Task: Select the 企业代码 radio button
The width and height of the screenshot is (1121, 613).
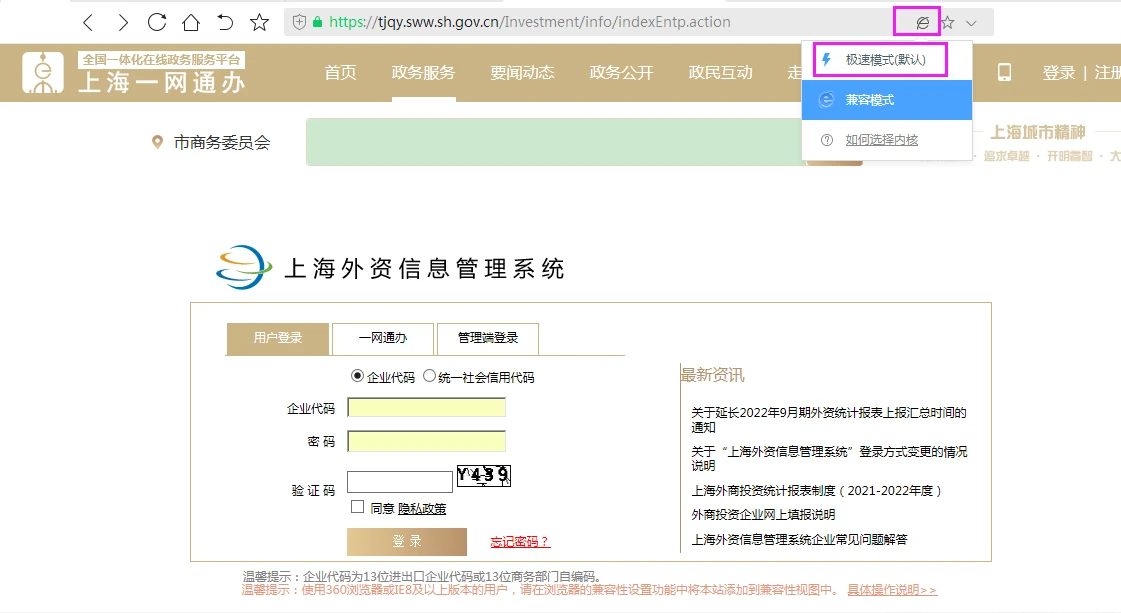Action: [x=358, y=376]
